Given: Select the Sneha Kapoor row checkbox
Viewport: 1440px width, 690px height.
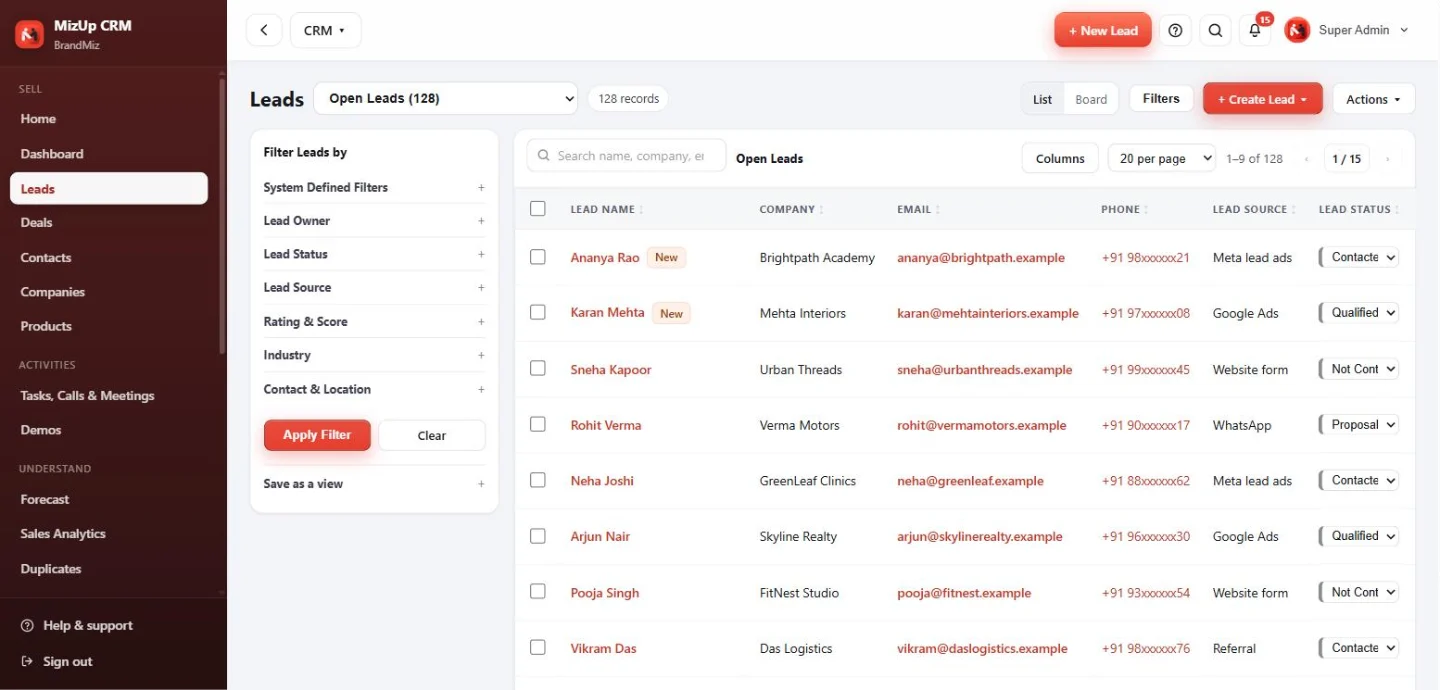Looking at the screenshot, I should [x=538, y=368].
